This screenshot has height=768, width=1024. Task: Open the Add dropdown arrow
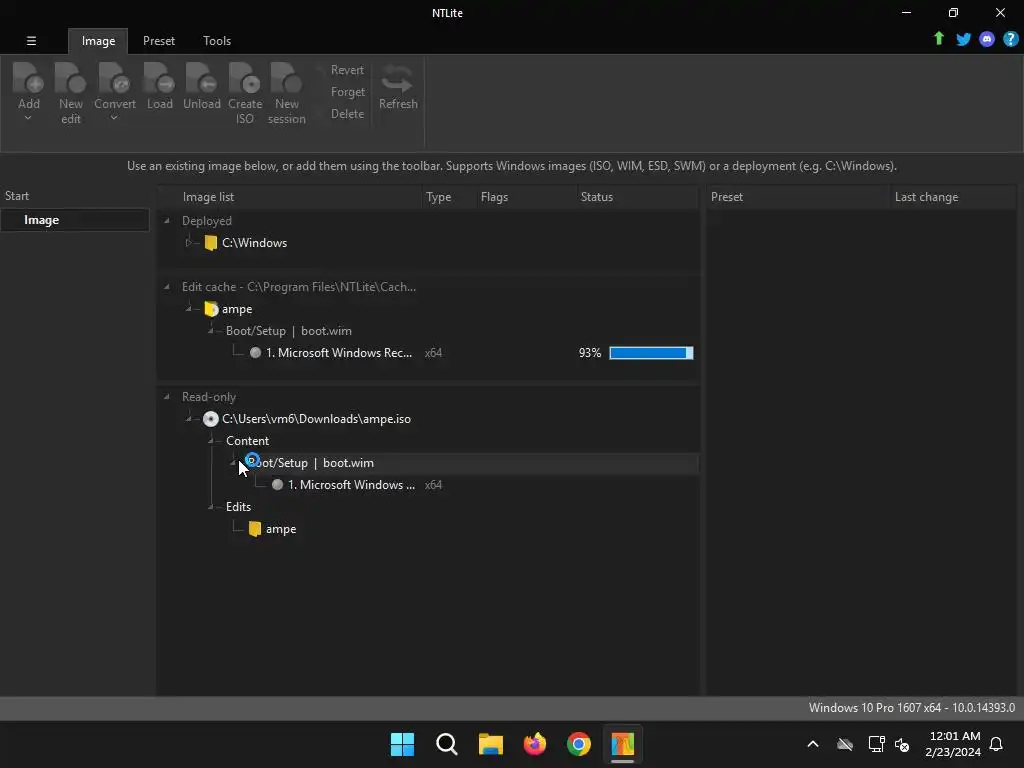[28, 118]
